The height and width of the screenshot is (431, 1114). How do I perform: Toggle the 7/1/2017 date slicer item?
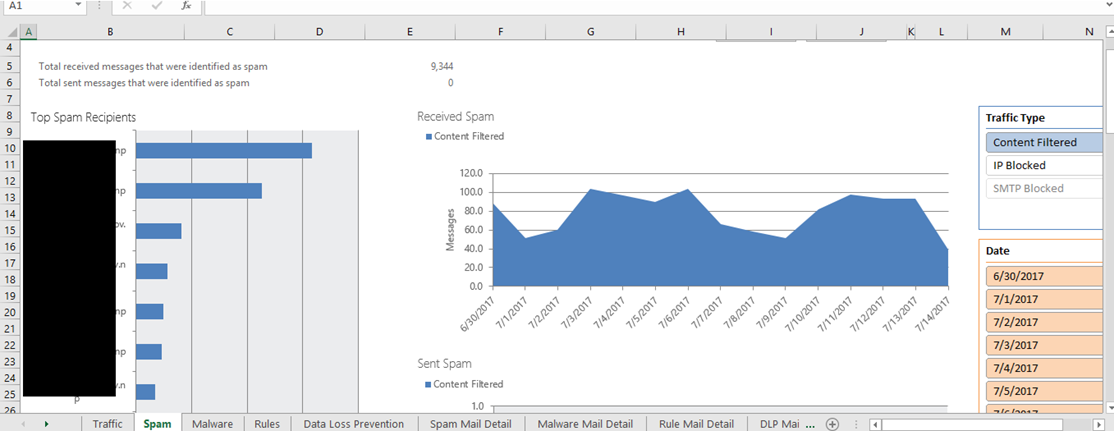click(1044, 298)
